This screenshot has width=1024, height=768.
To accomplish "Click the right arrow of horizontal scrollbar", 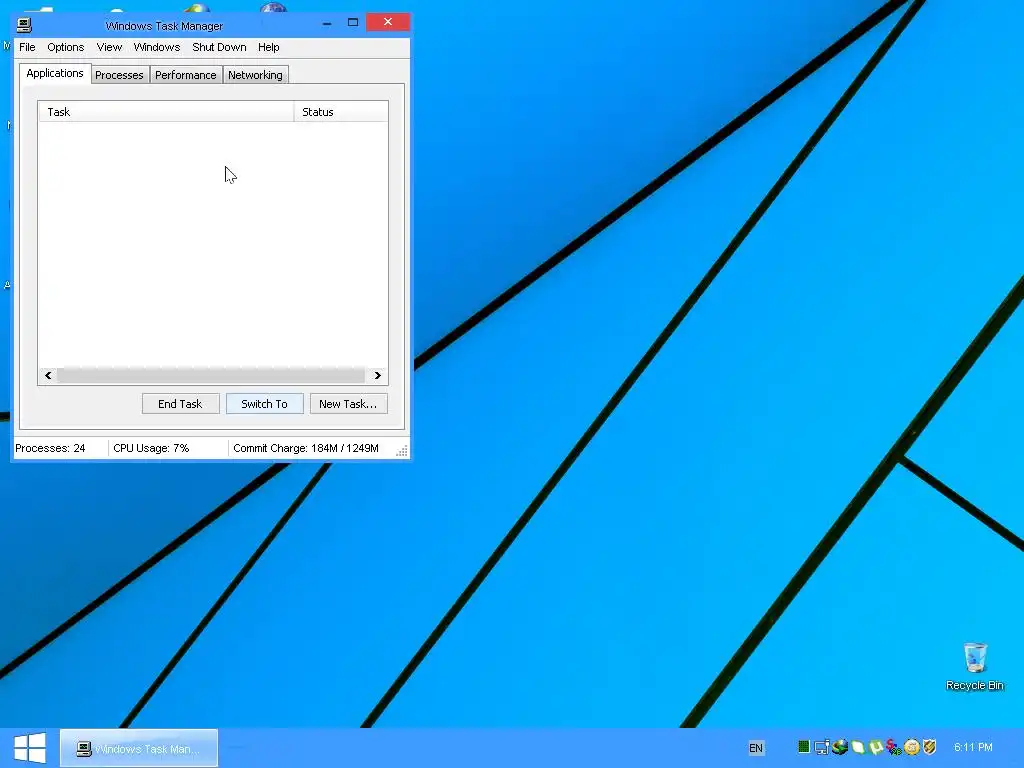I will click(377, 376).
